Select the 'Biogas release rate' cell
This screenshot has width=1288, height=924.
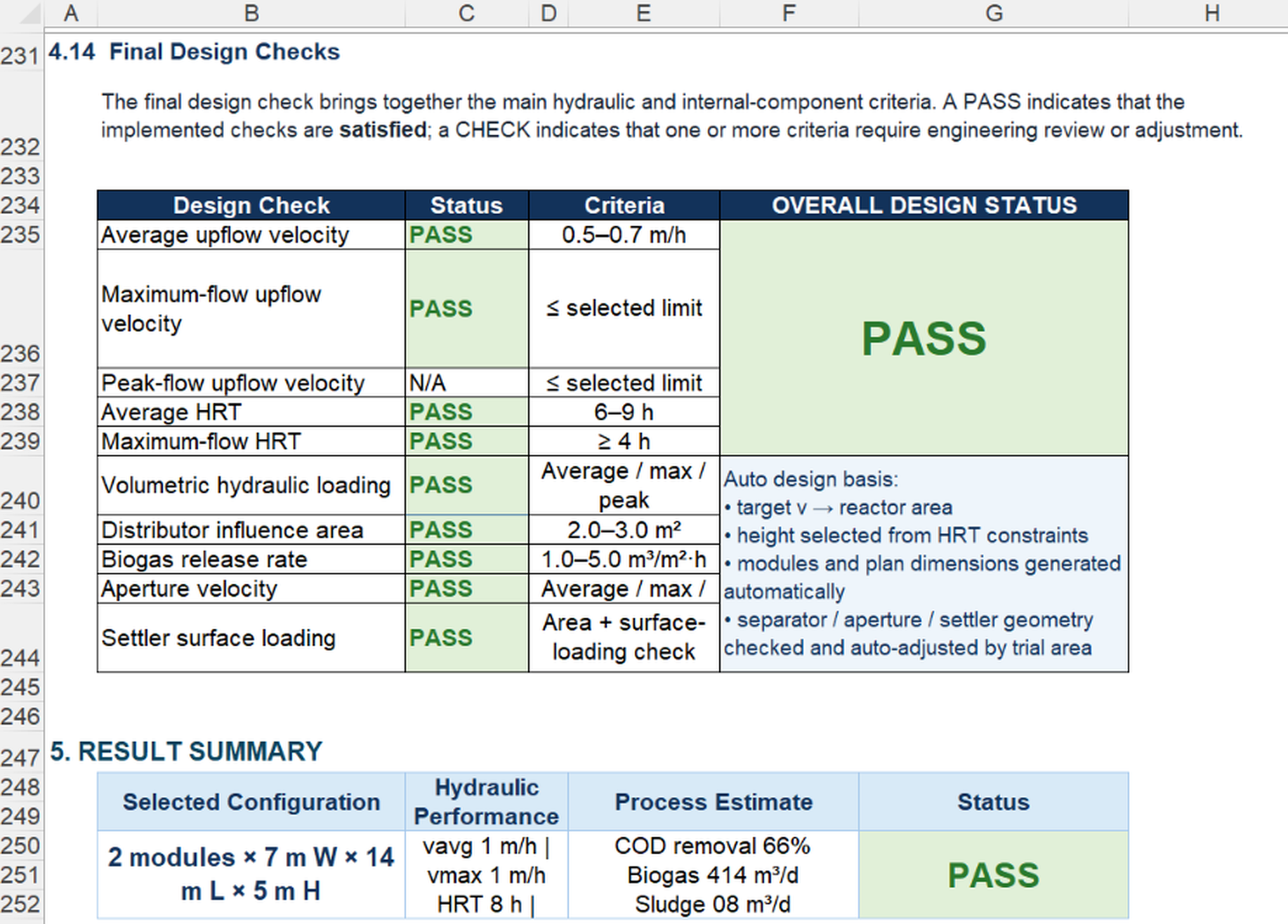tap(251, 560)
